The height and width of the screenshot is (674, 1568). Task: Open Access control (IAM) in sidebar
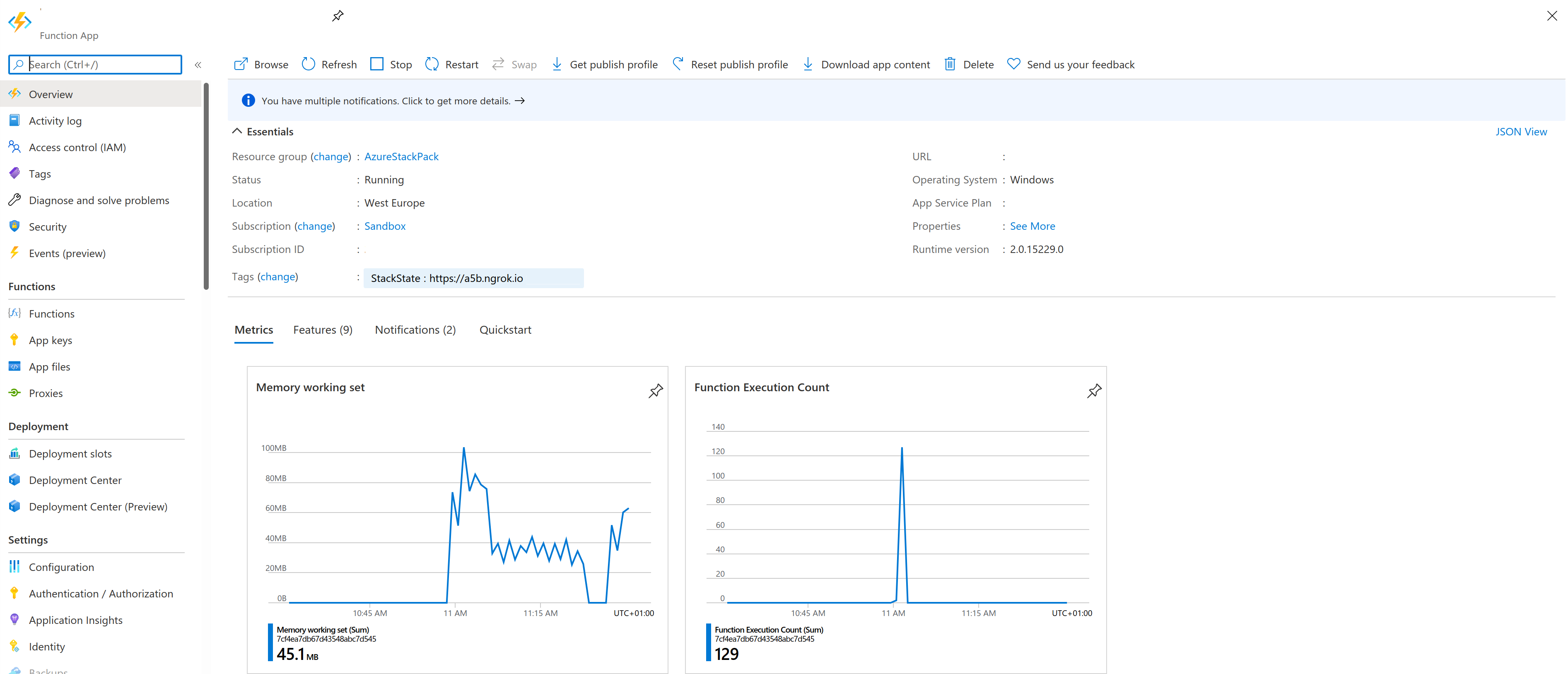pos(101,147)
